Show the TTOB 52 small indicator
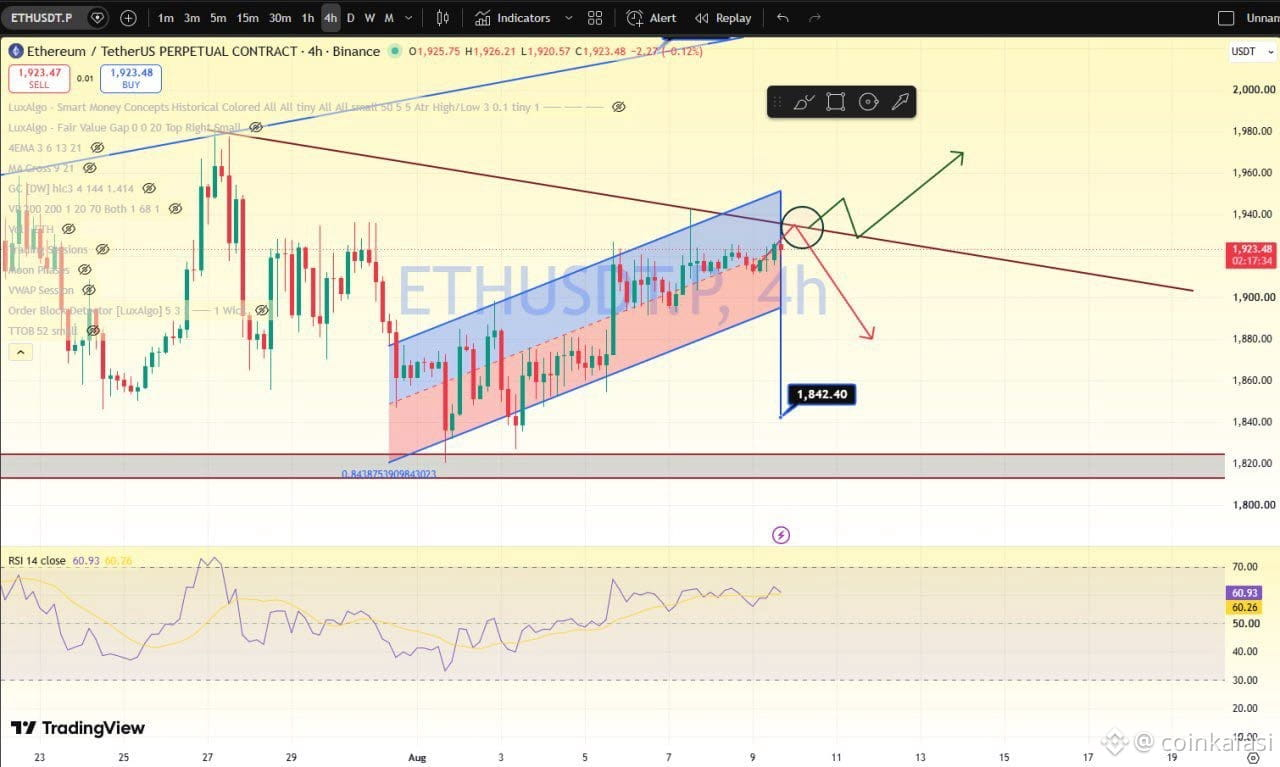Screen dimensions: 1280x767 [91, 330]
